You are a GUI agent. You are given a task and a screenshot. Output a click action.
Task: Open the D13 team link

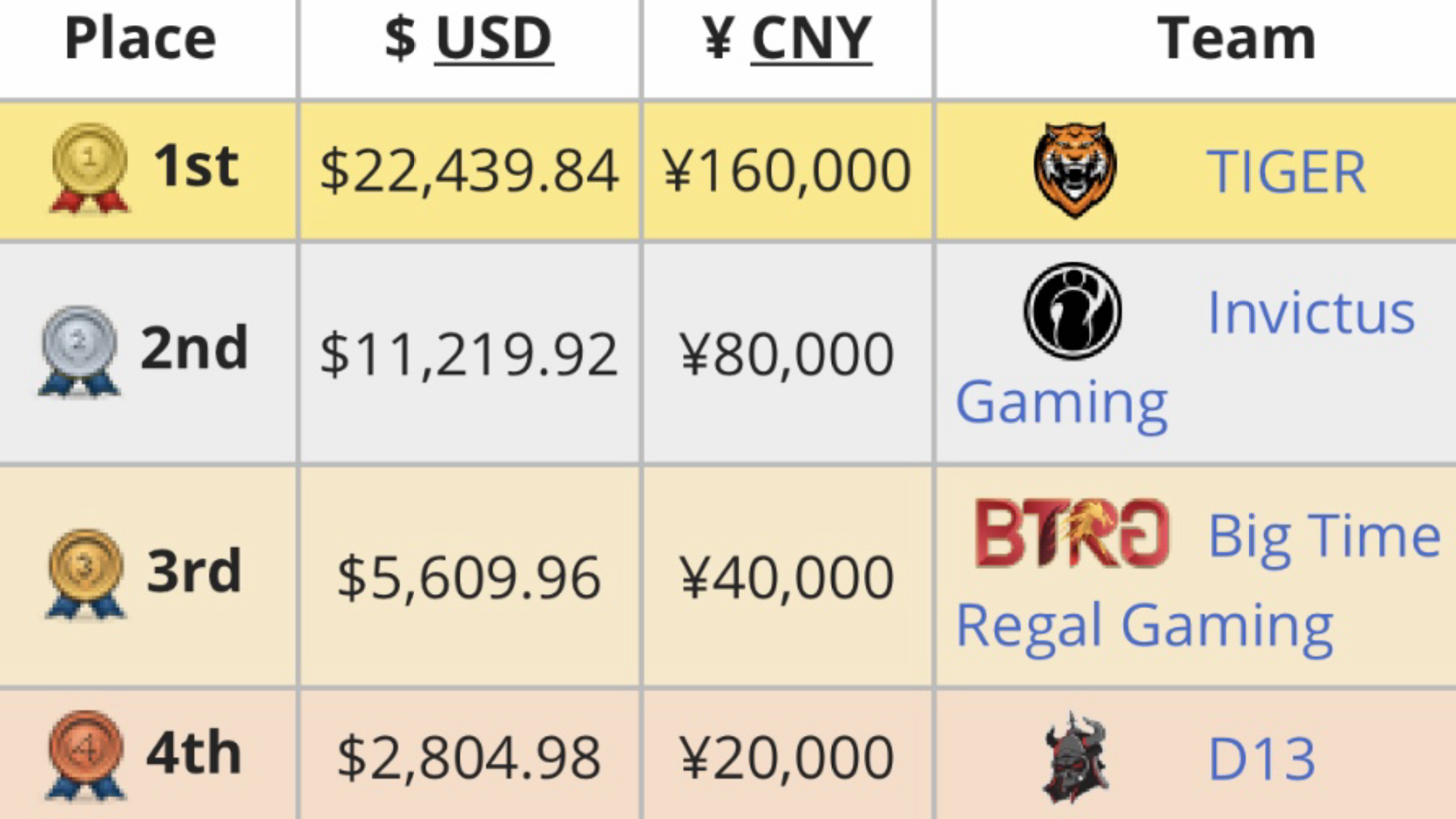coord(1261,760)
